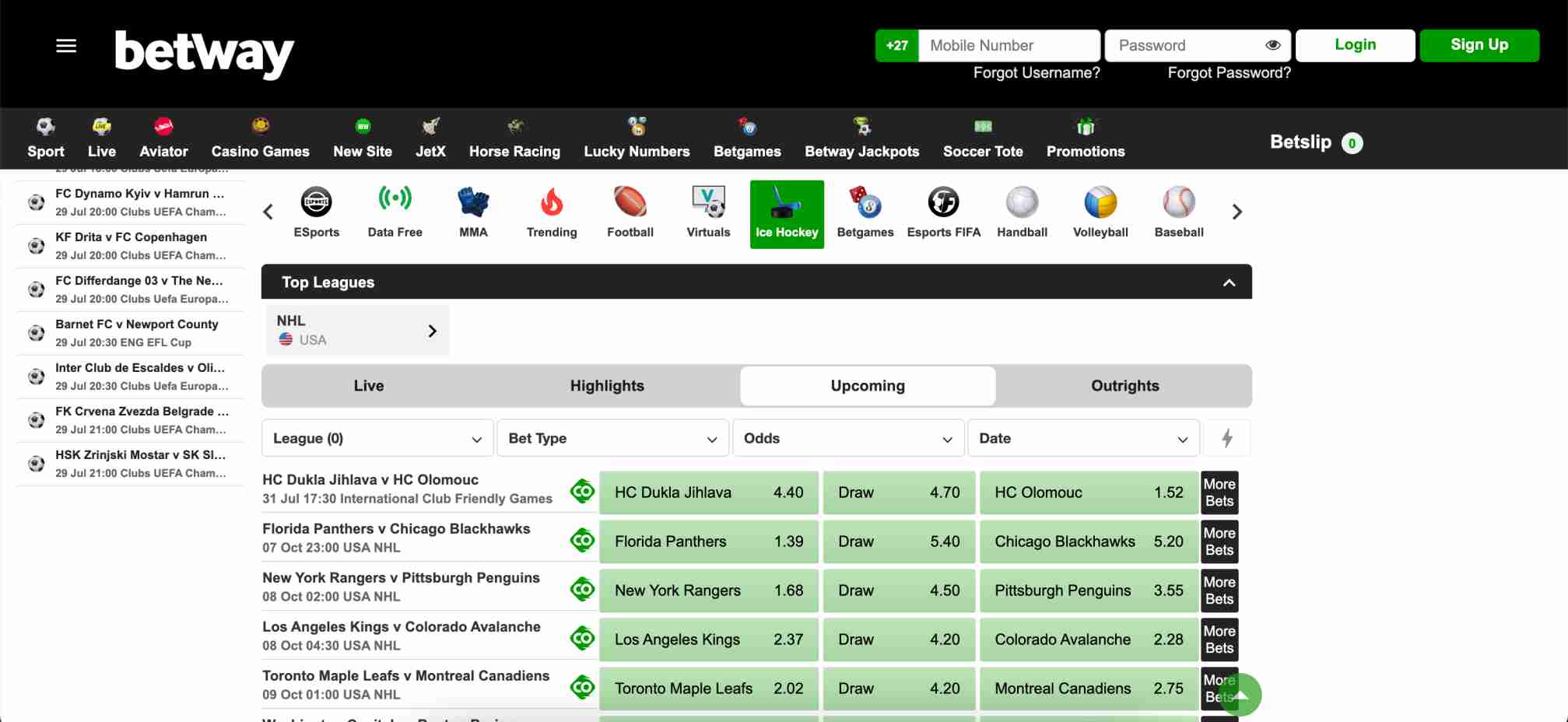The height and width of the screenshot is (722, 1568).
Task: Open the League (0) dropdown
Action: click(377, 438)
